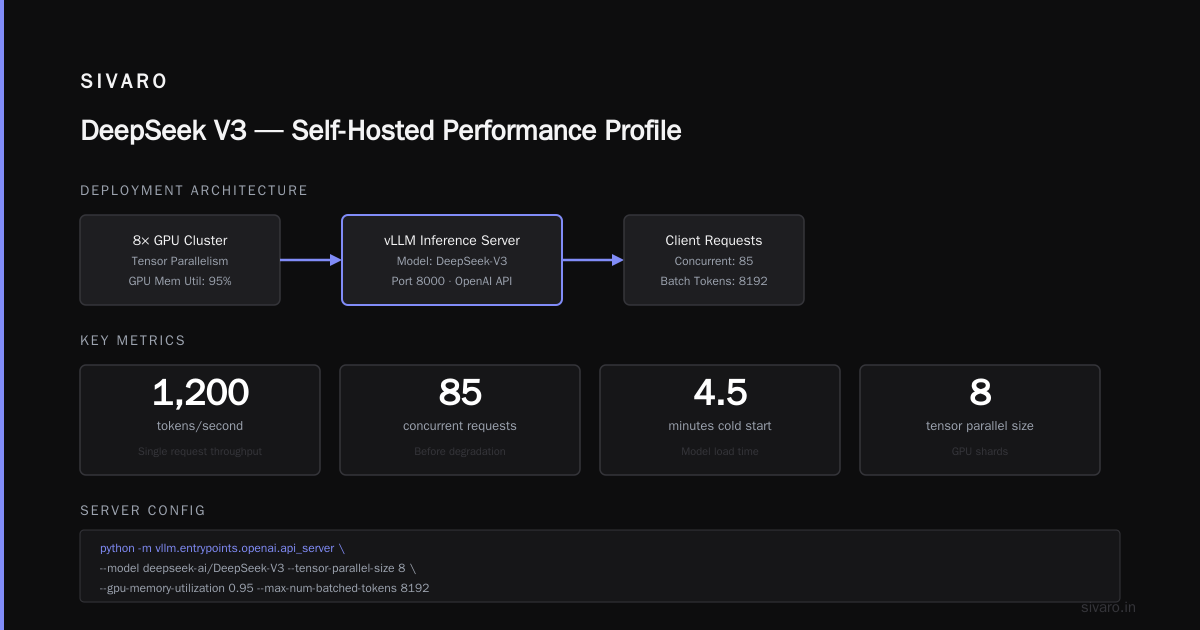Click the Single request throughput caption

[200, 451]
